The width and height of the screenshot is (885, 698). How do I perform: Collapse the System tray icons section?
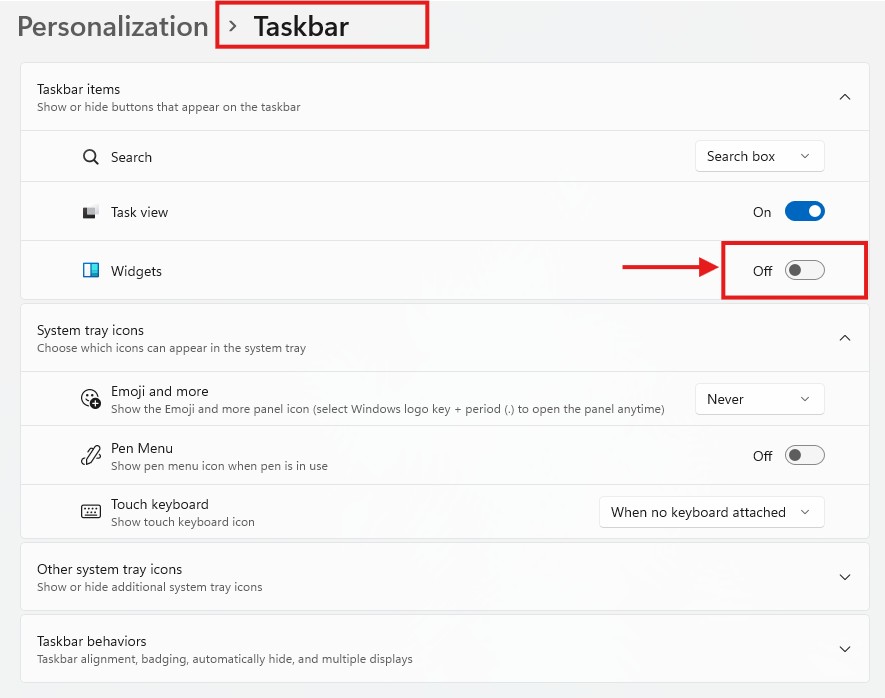tap(844, 338)
